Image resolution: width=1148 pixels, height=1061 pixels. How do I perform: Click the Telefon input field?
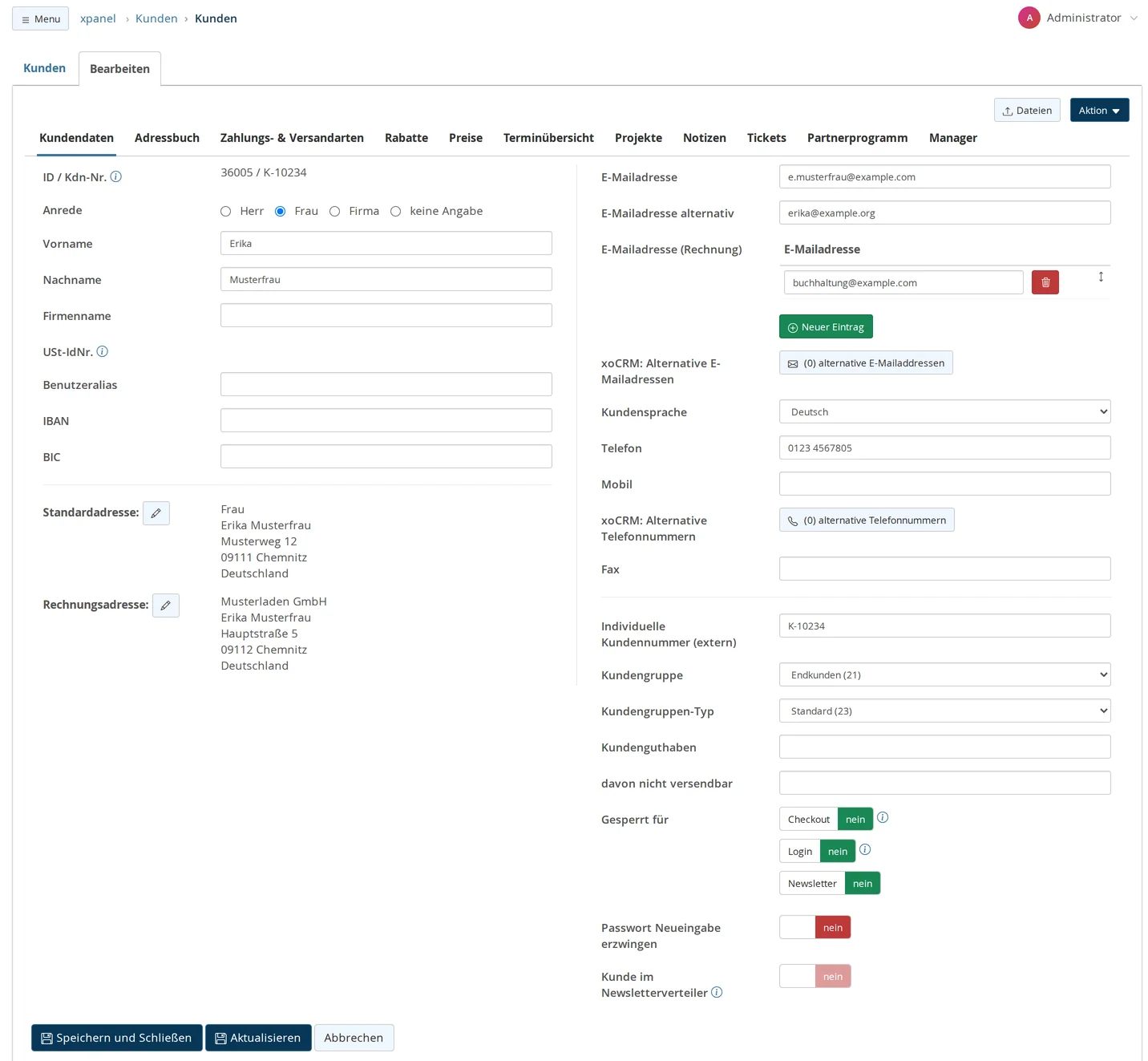[x=944, y=447]
